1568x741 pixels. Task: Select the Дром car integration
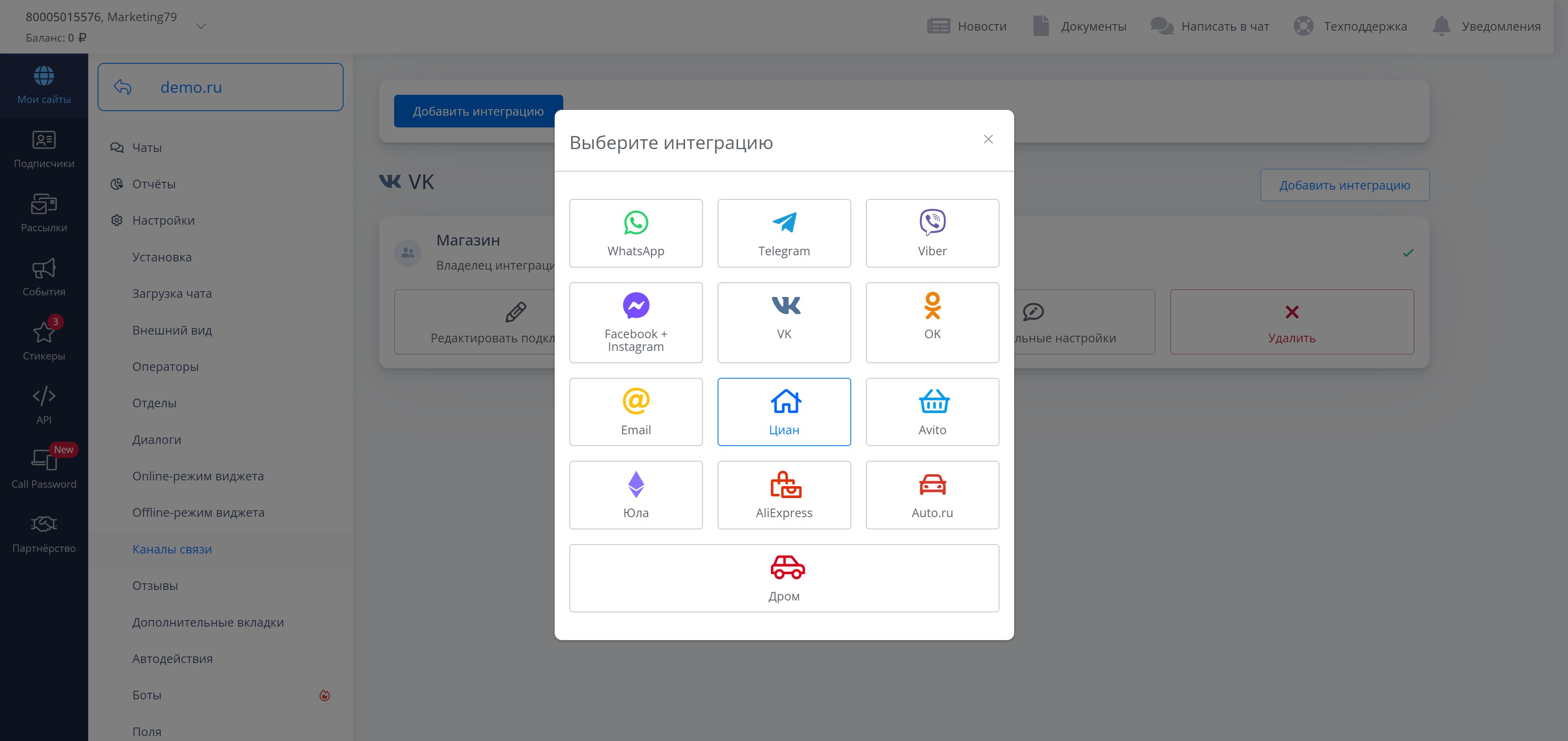[x=783, y=578]
